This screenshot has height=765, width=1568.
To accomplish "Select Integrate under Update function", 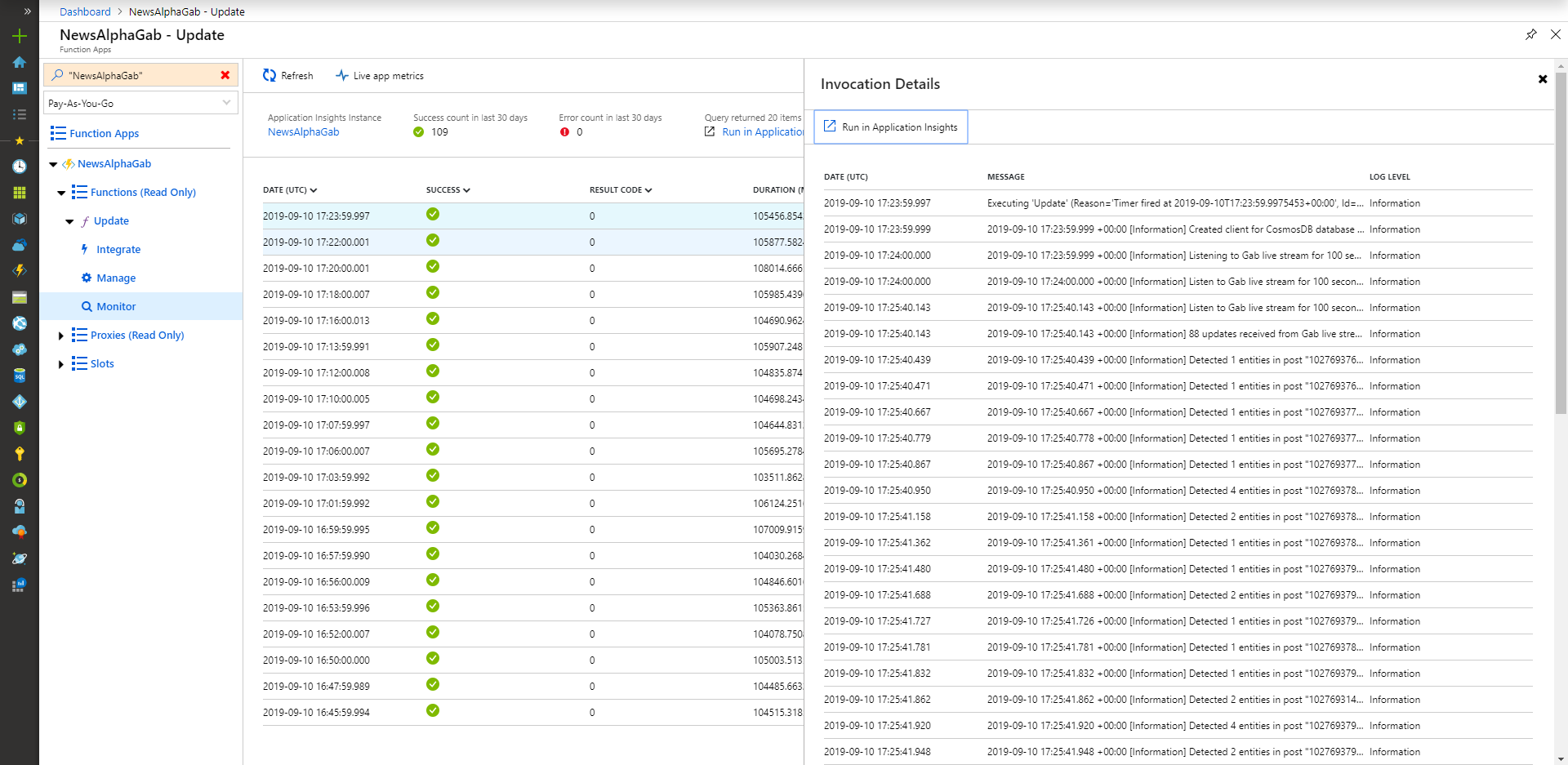I will [x=118, y=250].
